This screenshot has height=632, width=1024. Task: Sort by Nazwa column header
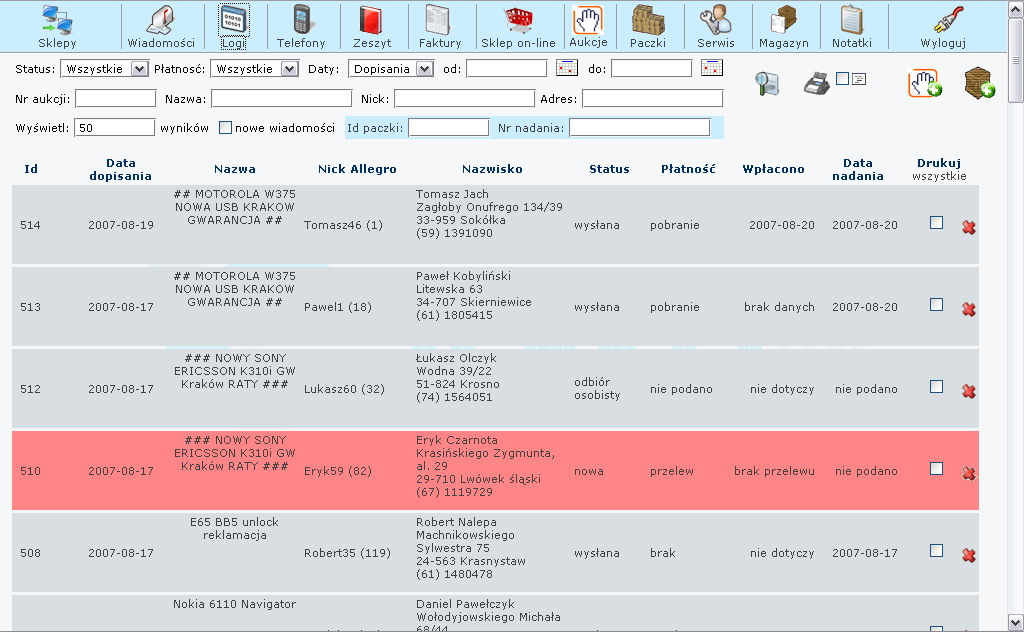pyautogui.click(x=235, y=169)
